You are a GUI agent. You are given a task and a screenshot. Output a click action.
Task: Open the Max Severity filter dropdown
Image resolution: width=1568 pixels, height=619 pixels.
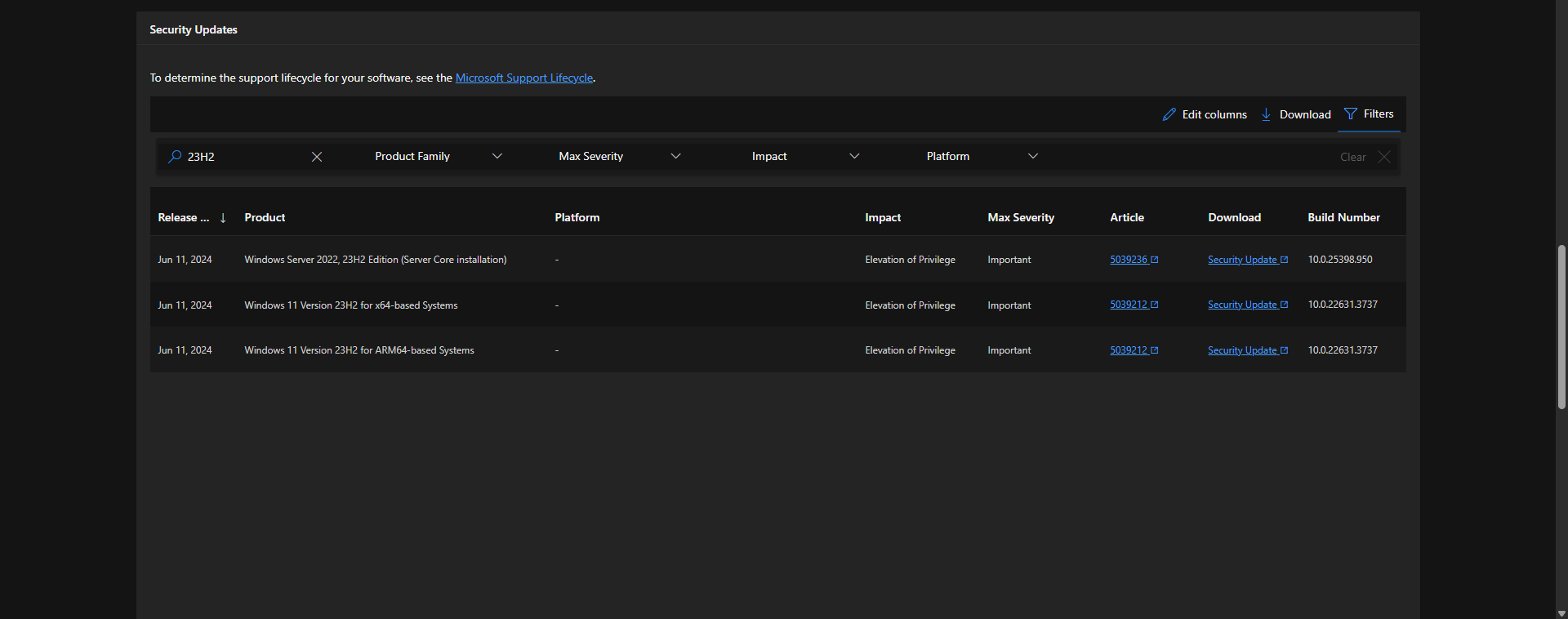point(619,156)
